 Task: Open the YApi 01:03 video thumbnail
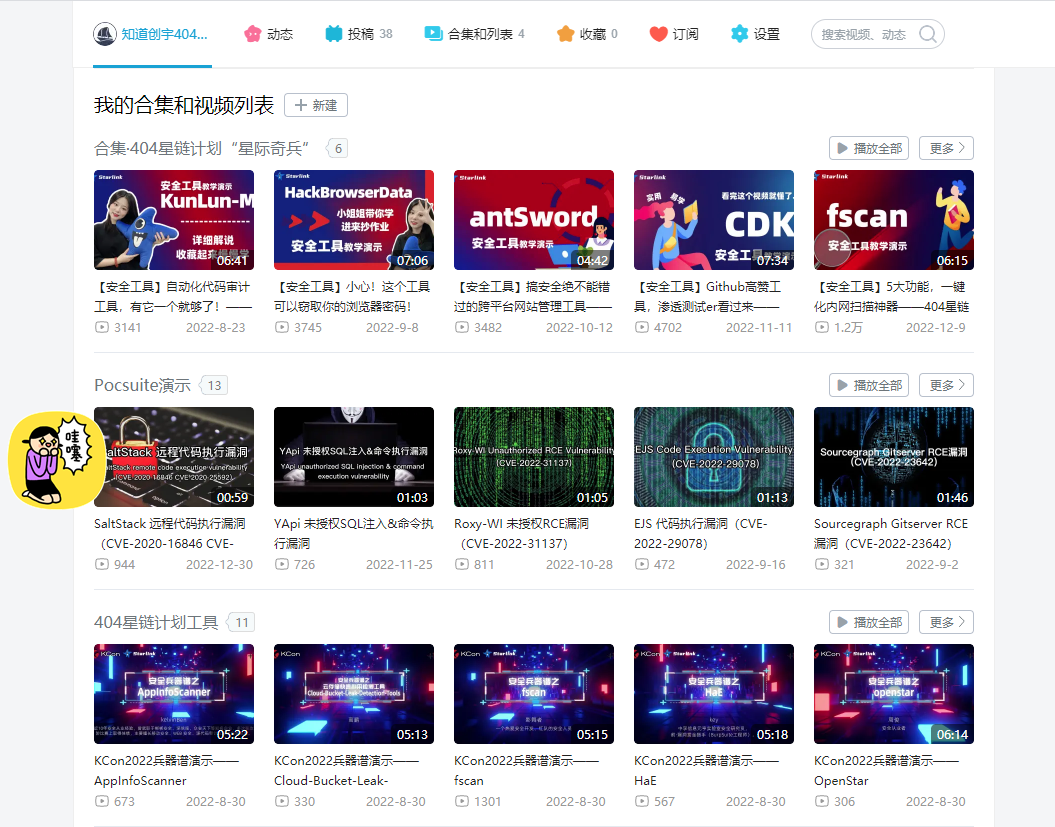[x=354, y=457]
